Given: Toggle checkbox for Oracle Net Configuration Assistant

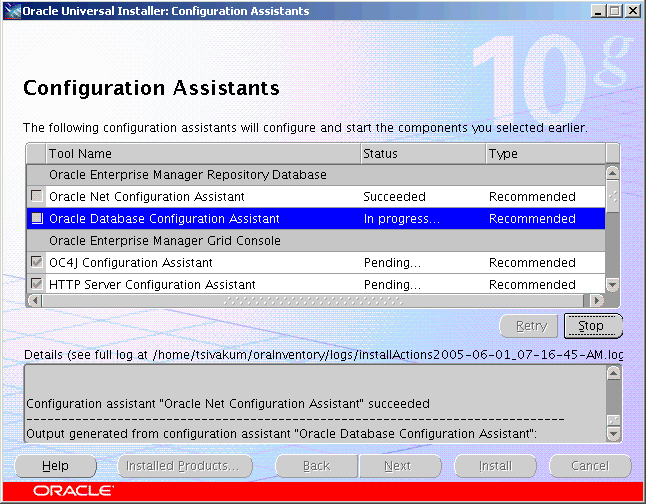Looking at the screenshot, I should (37, 196).
